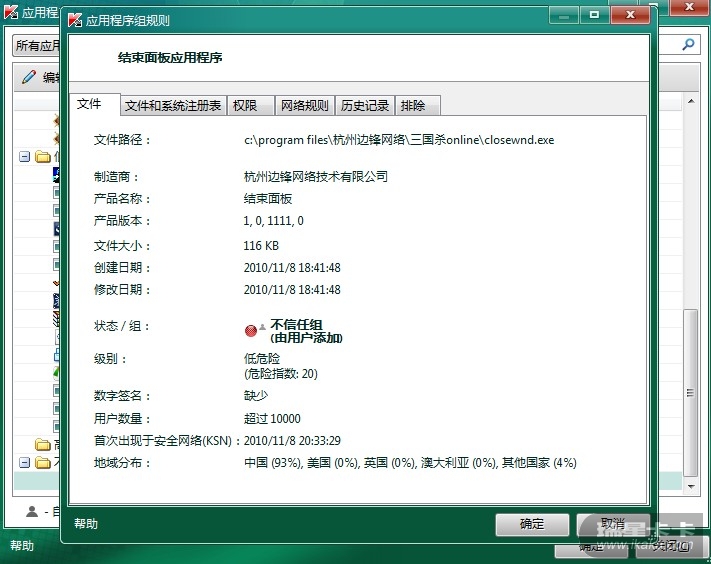Click the search magnifier icon in background window
Screen dimensions: 711x564
click(x=688, y=44)
